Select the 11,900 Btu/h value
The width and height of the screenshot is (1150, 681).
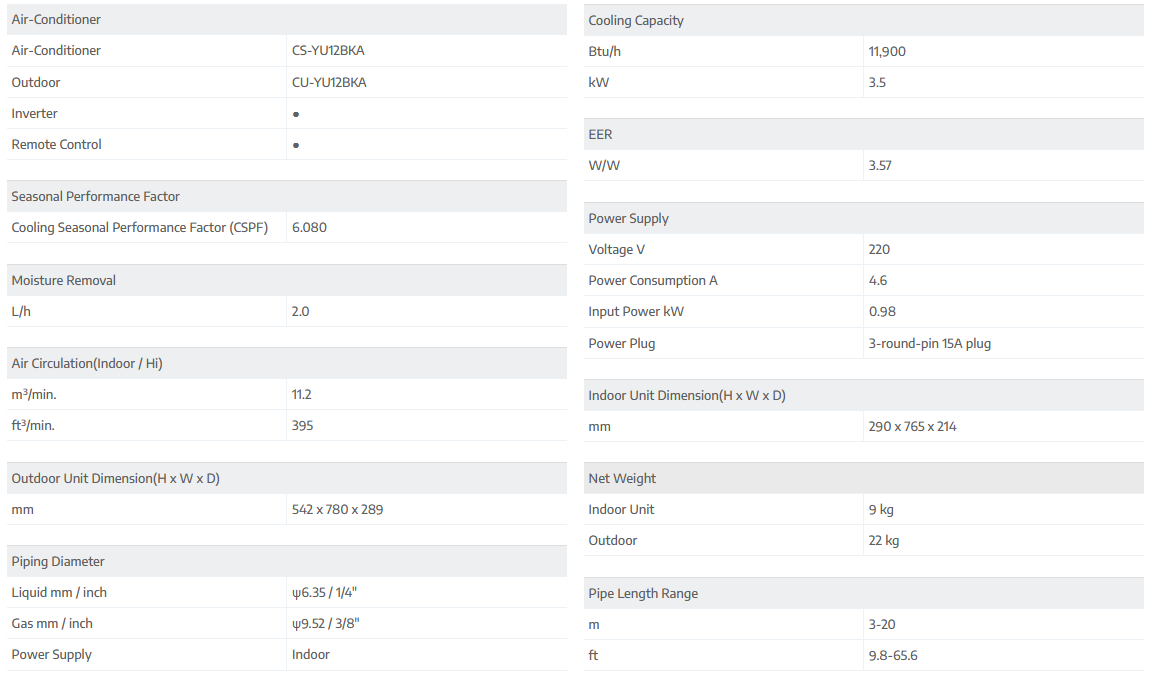(887, 52)
